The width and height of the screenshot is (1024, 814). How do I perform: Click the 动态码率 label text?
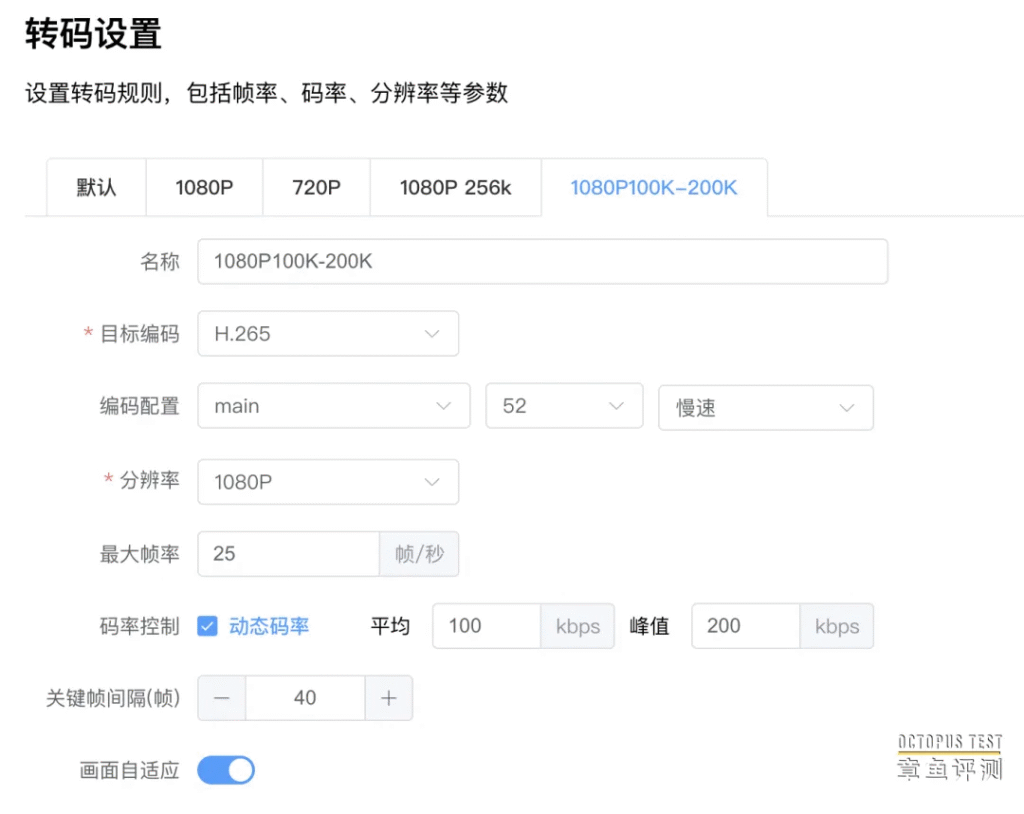click(269, 626)
